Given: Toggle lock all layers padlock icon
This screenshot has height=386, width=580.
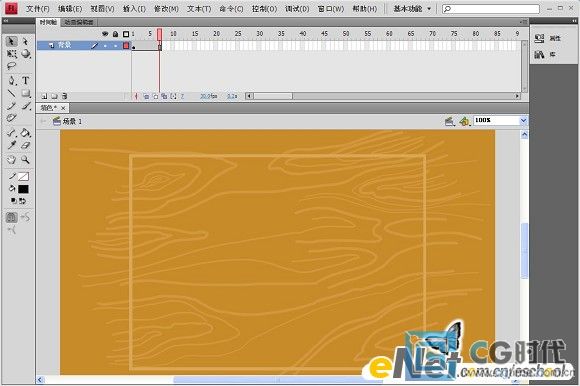Looking at the screenshot, I should (115, 34).
